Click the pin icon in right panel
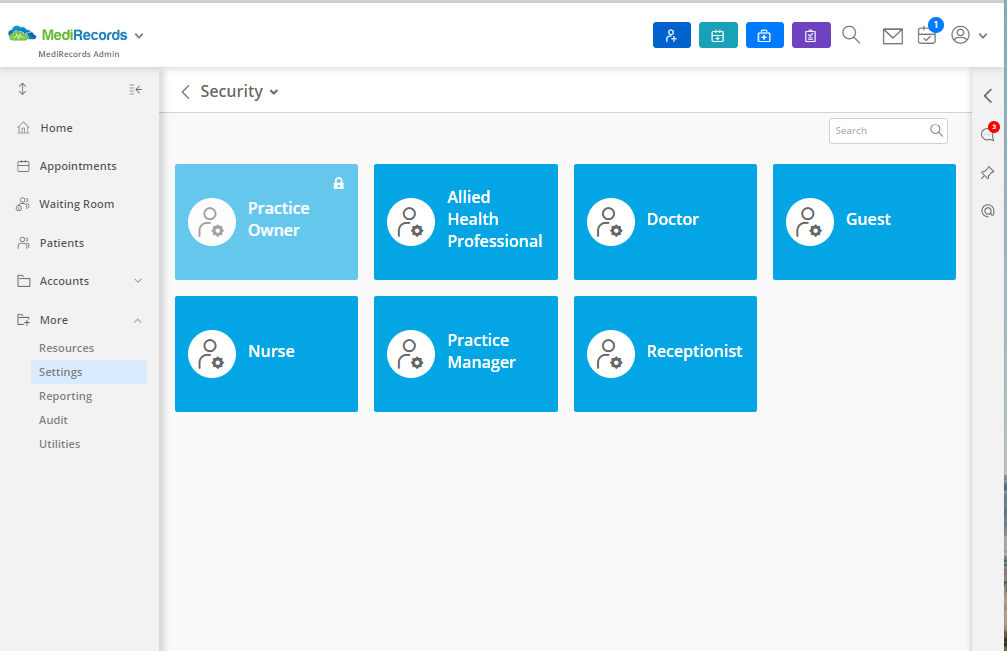 (987, 173)
